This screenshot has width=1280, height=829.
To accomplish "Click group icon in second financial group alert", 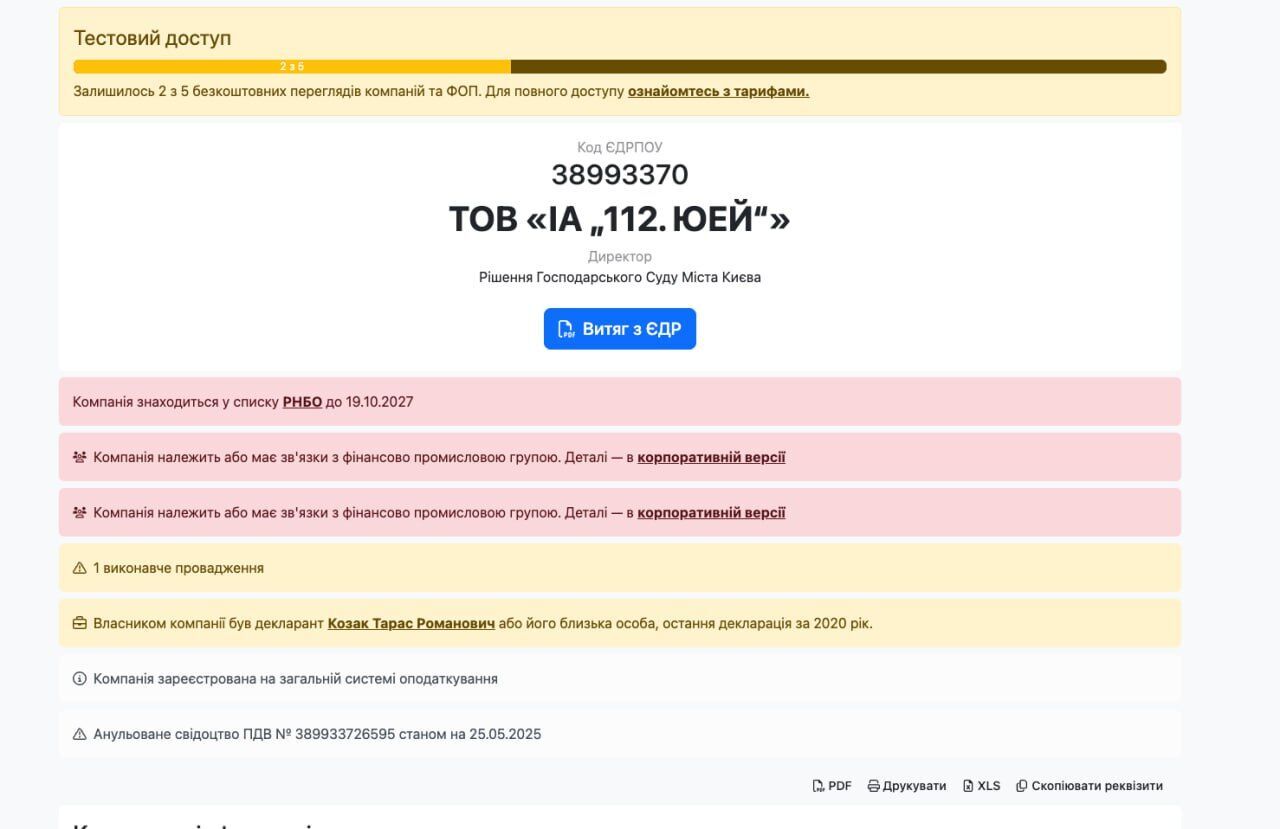I will [80, 513].
